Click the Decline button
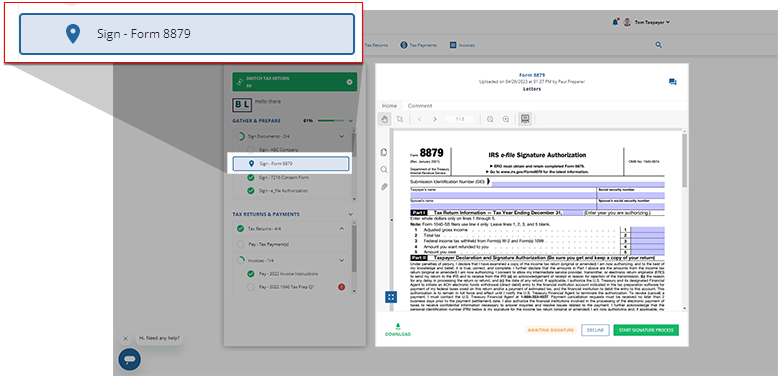The width and height of the screenshot is (778, 376). point(595,330)
